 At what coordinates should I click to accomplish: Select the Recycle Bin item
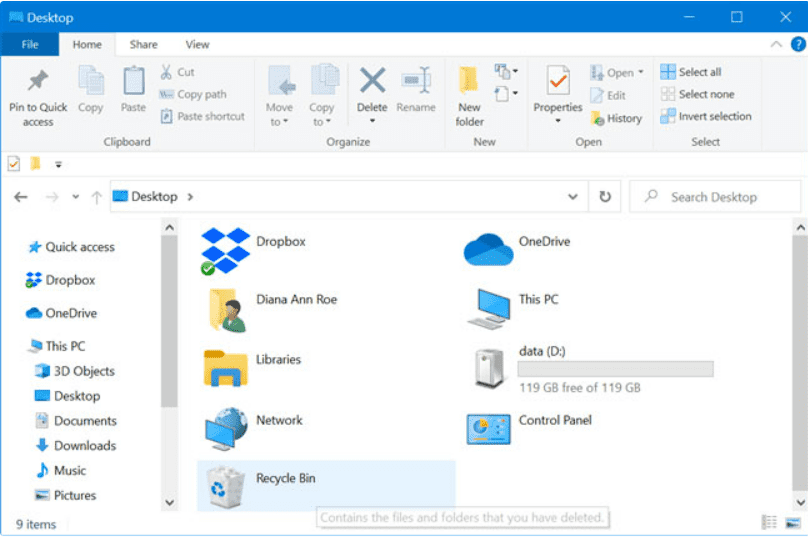326,485
